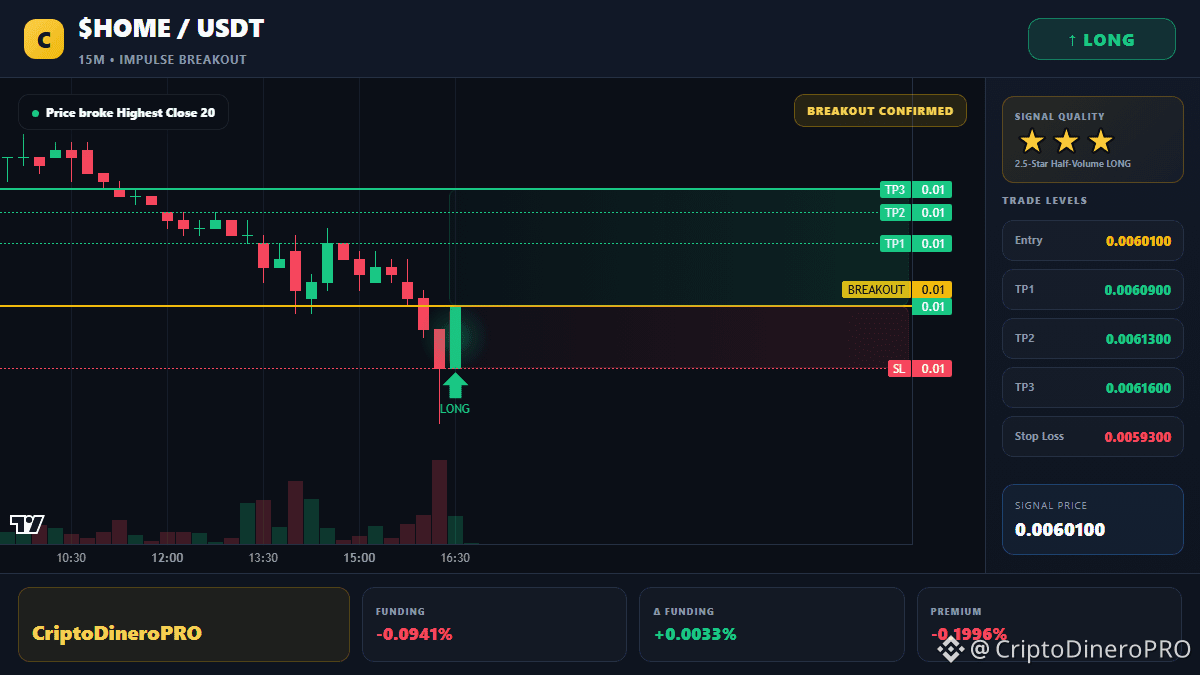Click the tallest red volume bar

point(438,502)
